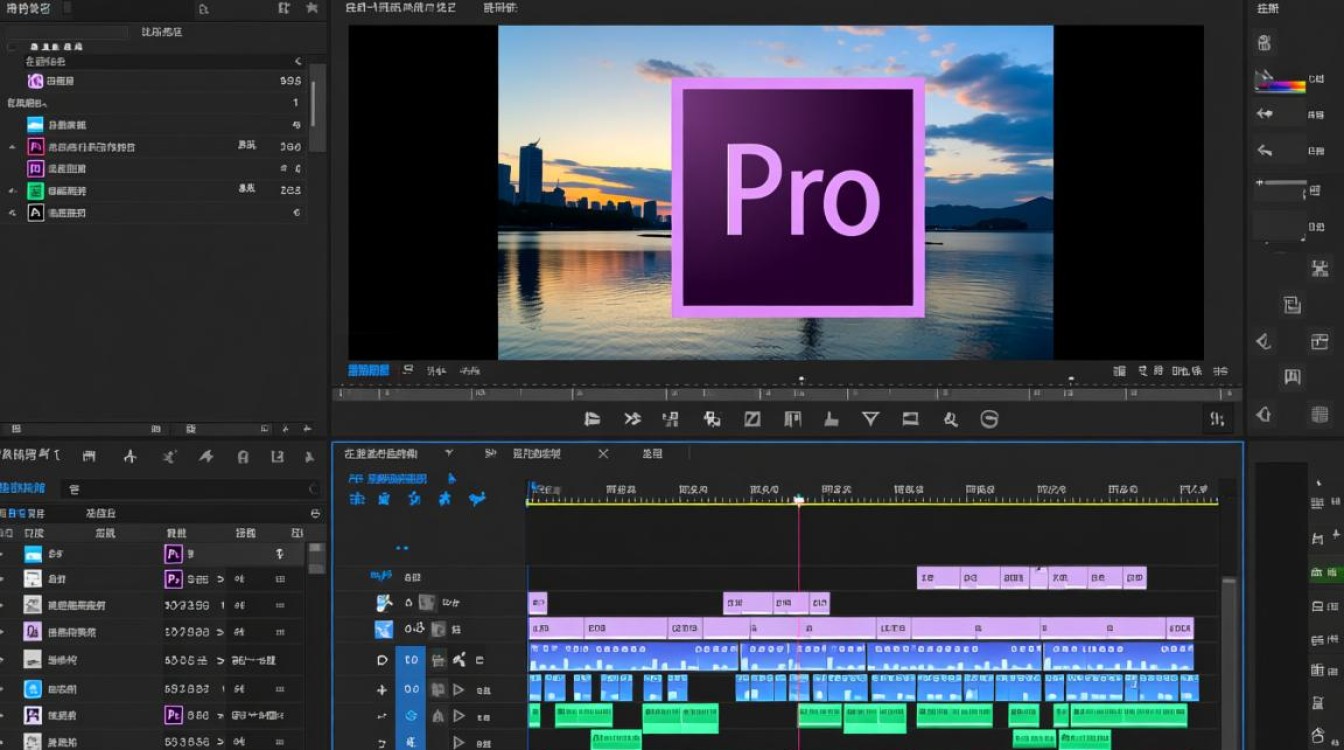Viewport: 1344px width, 750px height.
Task: Switch to the timeline tab just before the X
Action: (536, 454)
